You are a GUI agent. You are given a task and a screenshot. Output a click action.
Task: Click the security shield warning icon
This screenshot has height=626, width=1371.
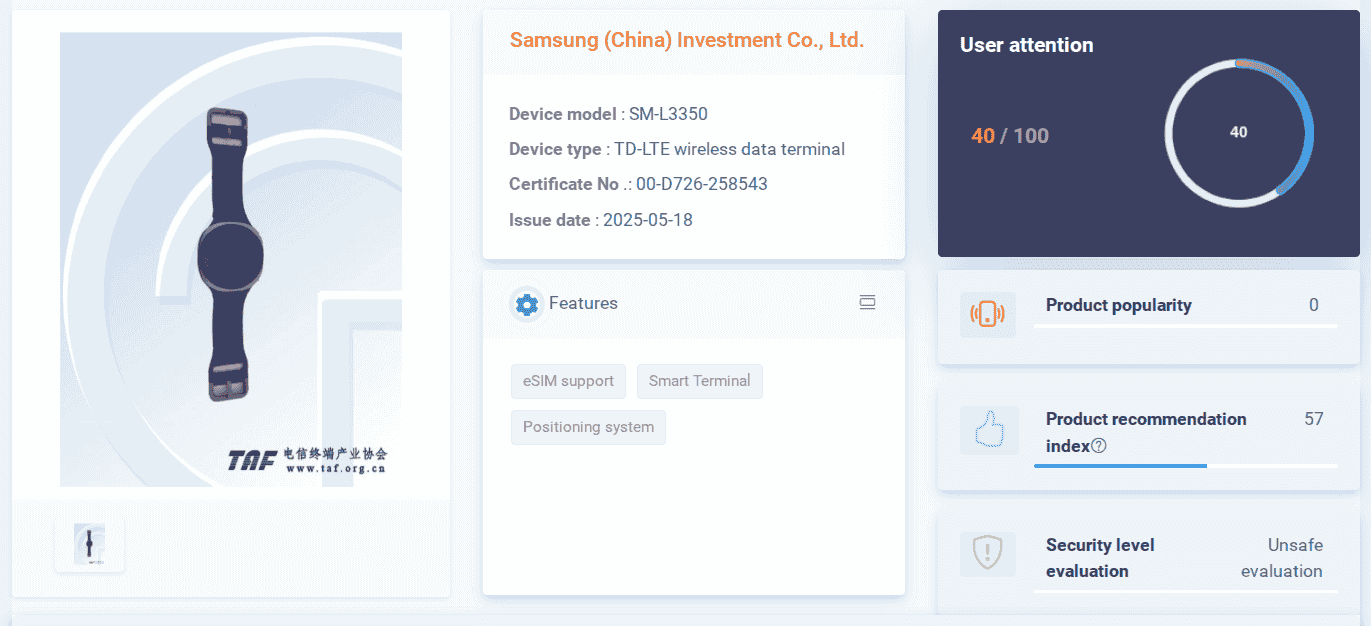tap(987, 553)
